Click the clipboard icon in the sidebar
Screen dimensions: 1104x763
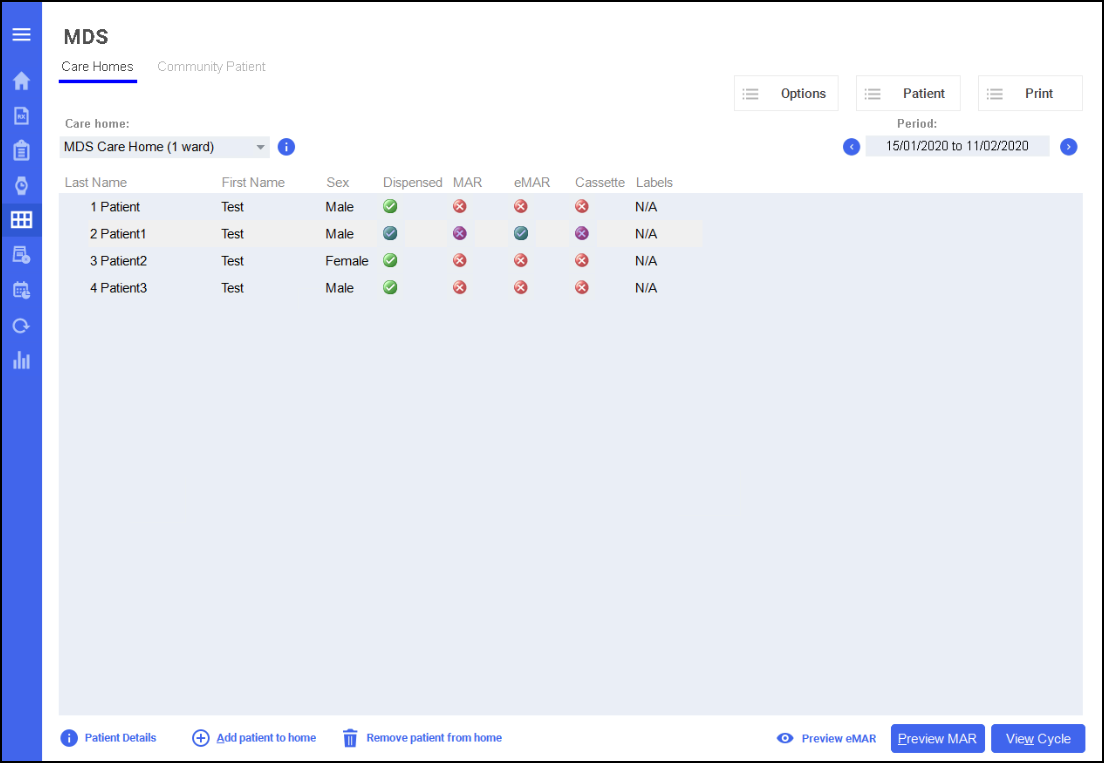click(21, 151)
